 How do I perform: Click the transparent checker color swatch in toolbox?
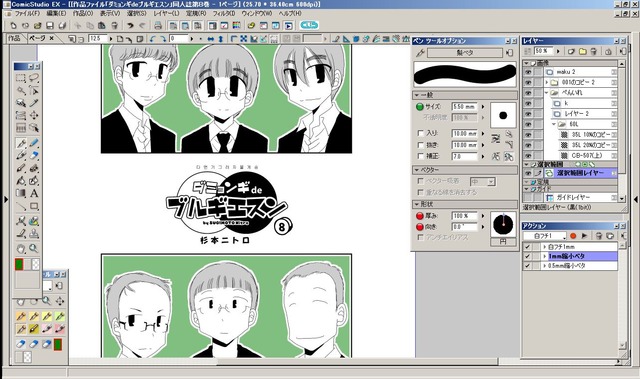[x=36, y=264]
